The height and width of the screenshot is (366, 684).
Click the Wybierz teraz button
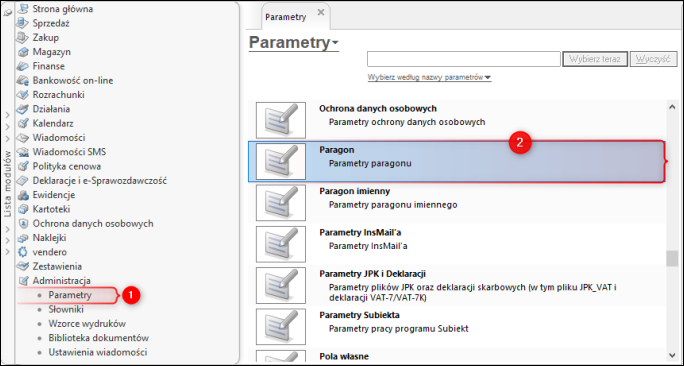[x=595, y=59]
